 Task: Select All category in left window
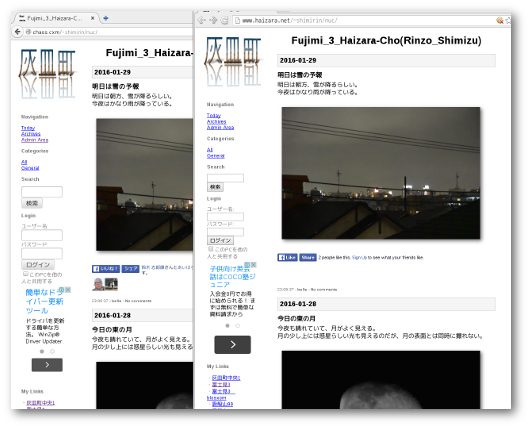(x=24, y=162)
